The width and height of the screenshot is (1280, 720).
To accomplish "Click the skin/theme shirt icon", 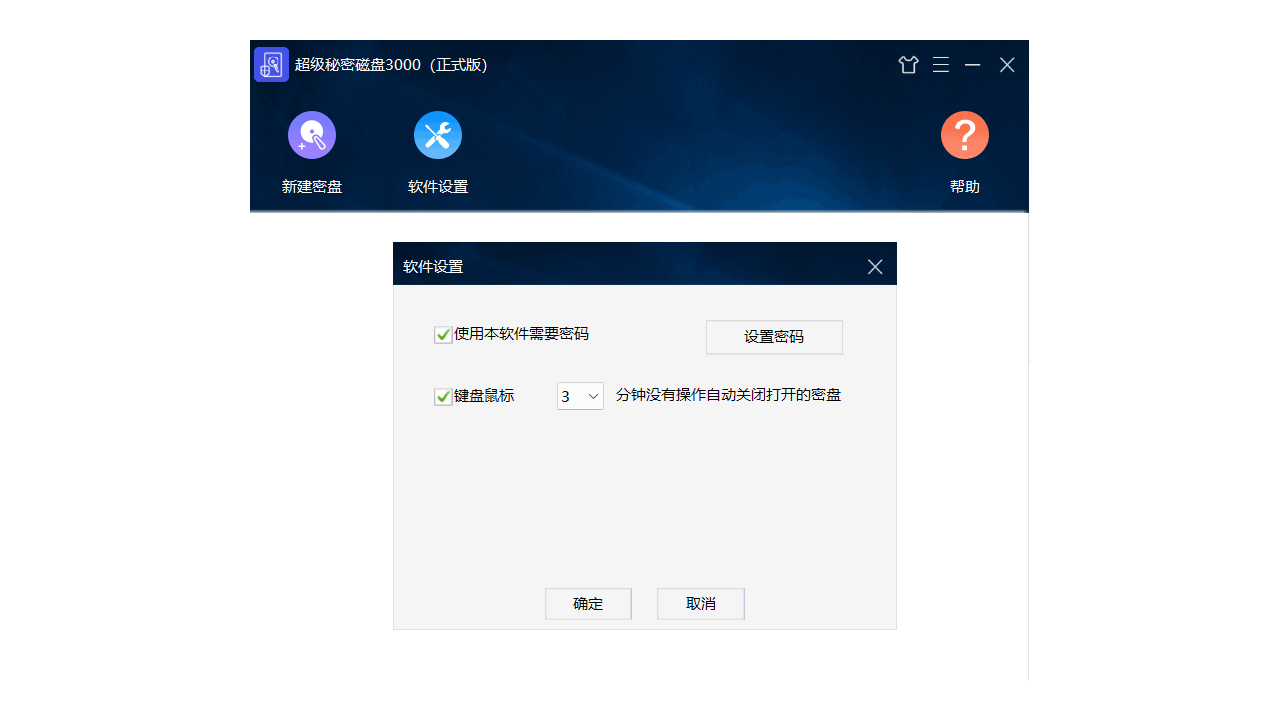I will 908,64.
